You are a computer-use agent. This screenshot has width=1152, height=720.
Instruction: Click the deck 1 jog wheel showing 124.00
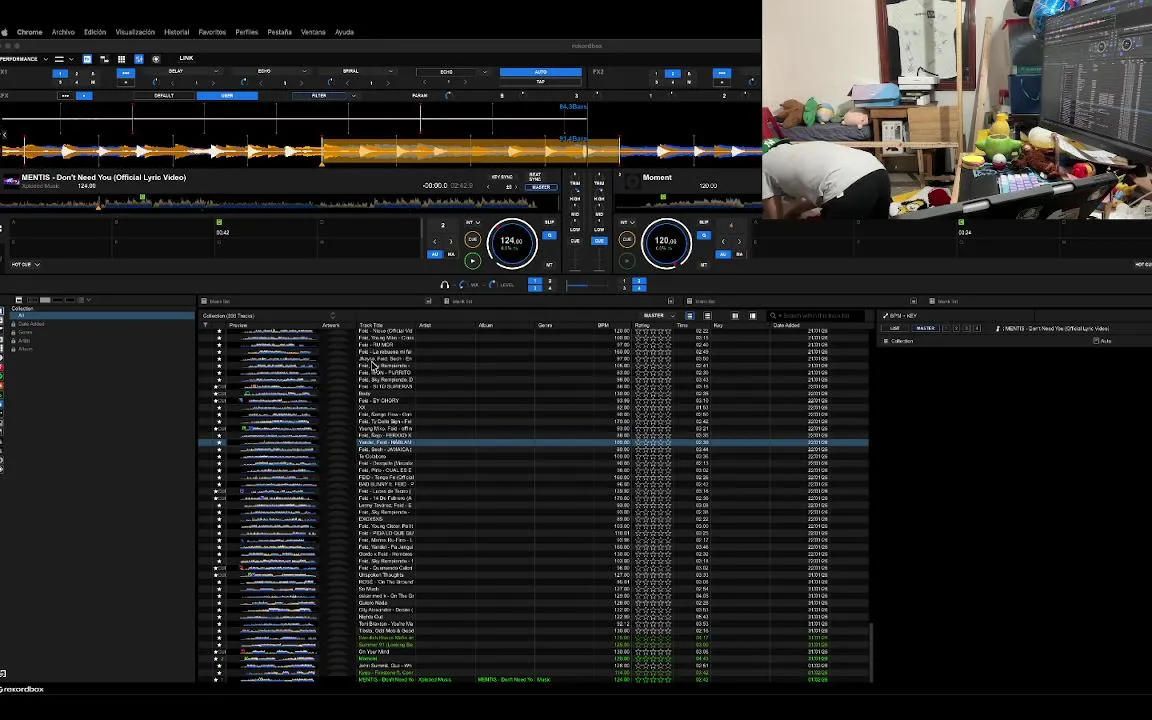(x=512, y=242)
